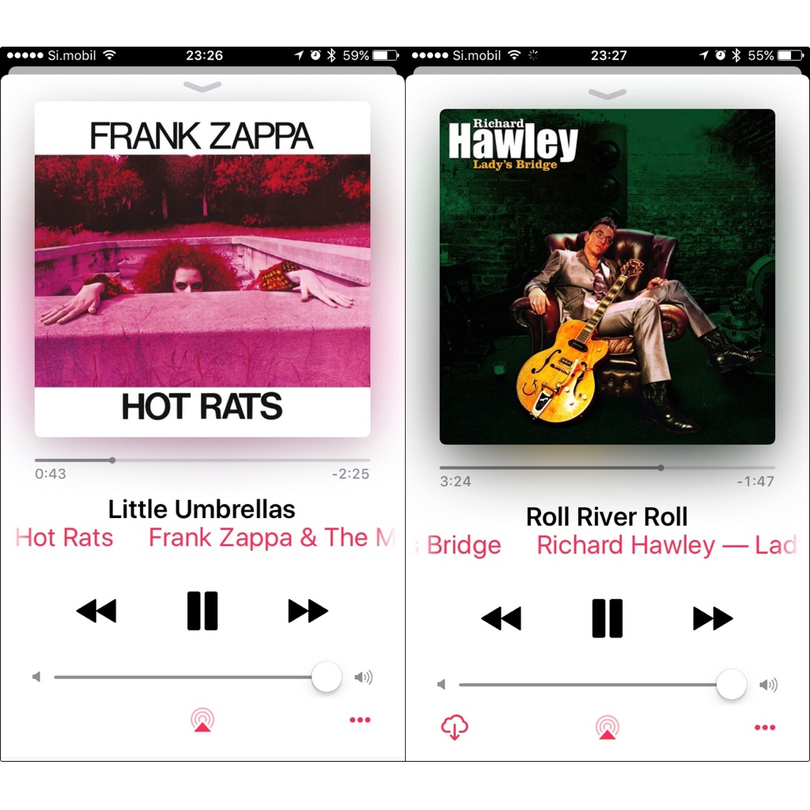810x810 pixels.
Task: Rewind the Little Umbrellas track
Action: (97, 611)
